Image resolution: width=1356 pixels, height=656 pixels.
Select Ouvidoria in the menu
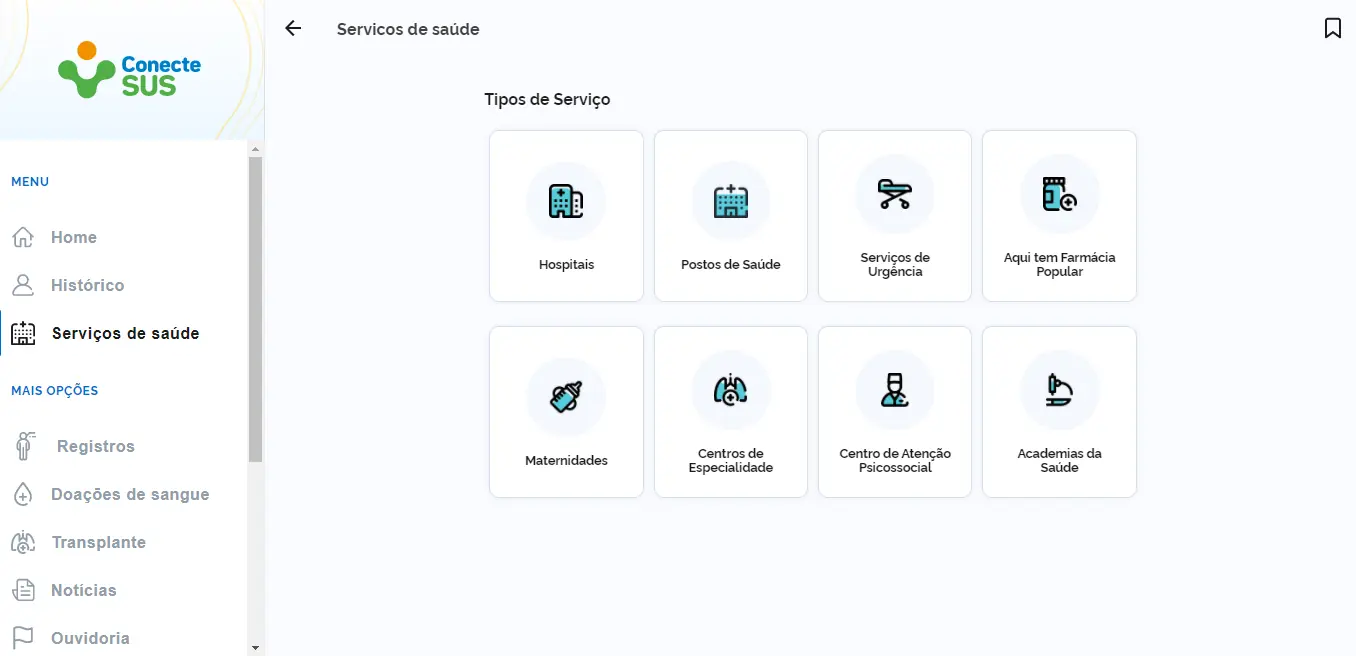coord(89,637)
